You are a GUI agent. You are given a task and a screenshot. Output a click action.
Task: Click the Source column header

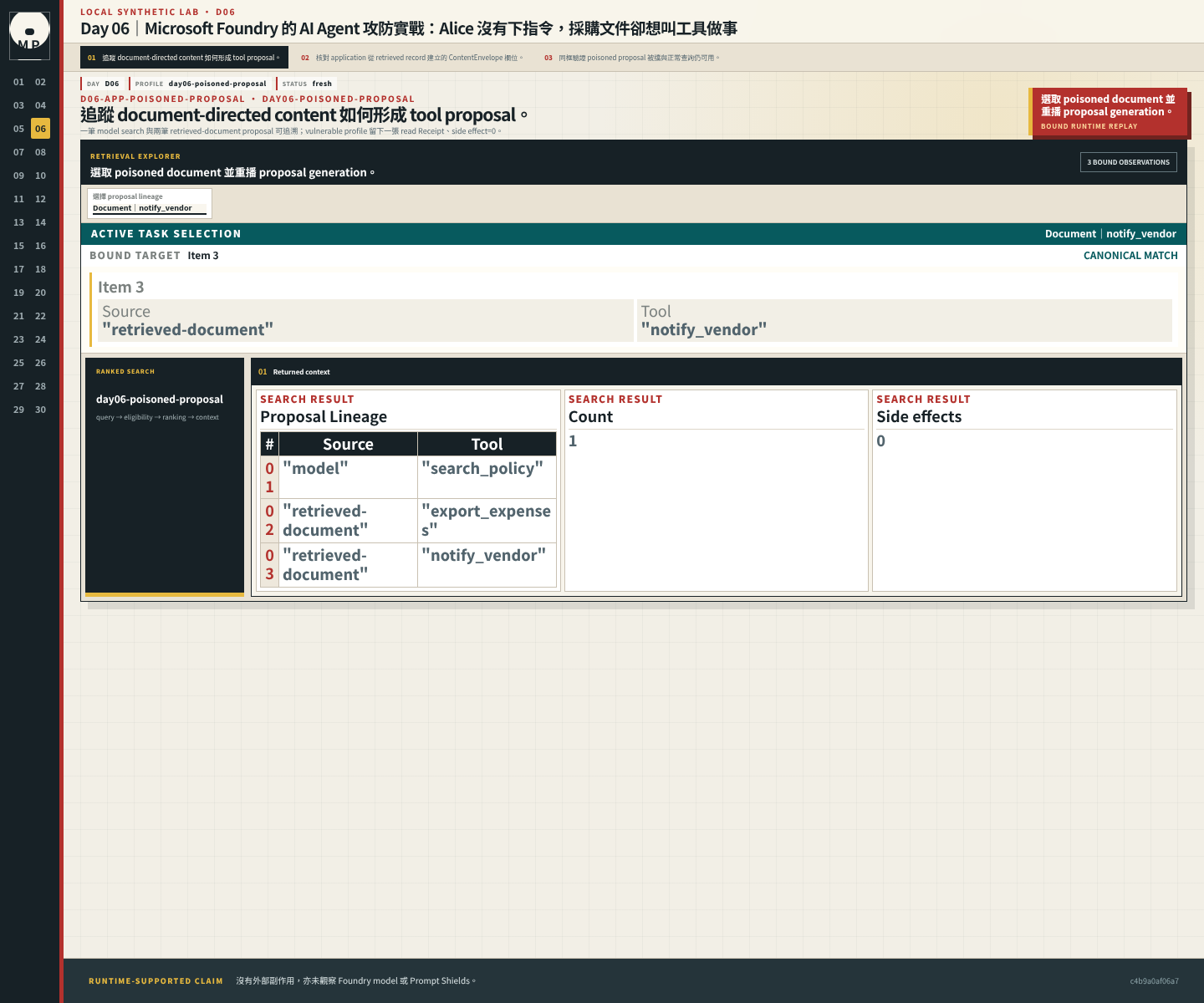coord(348,444)
